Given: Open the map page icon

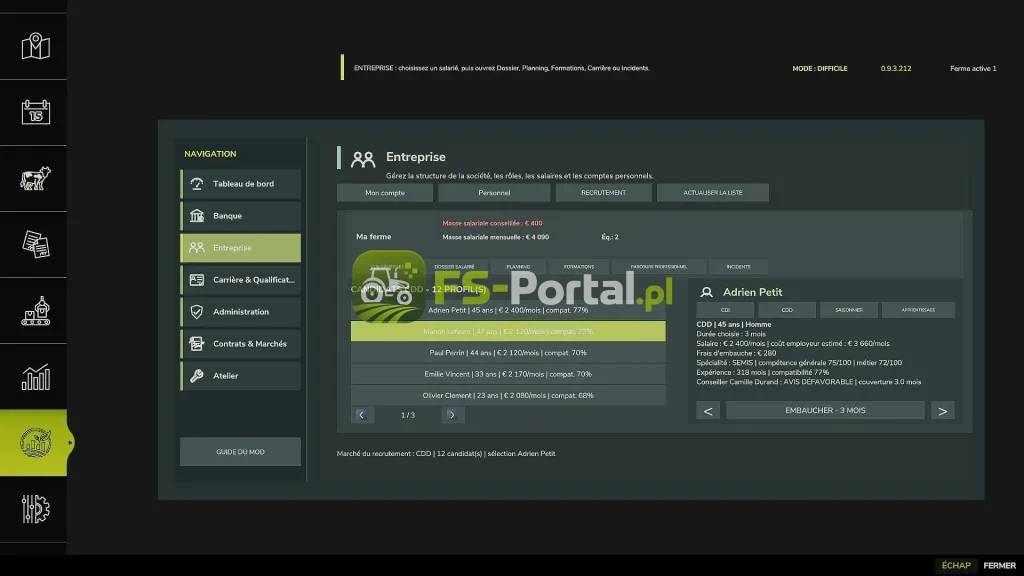Looking at the screenshot, I should (35, 46).
